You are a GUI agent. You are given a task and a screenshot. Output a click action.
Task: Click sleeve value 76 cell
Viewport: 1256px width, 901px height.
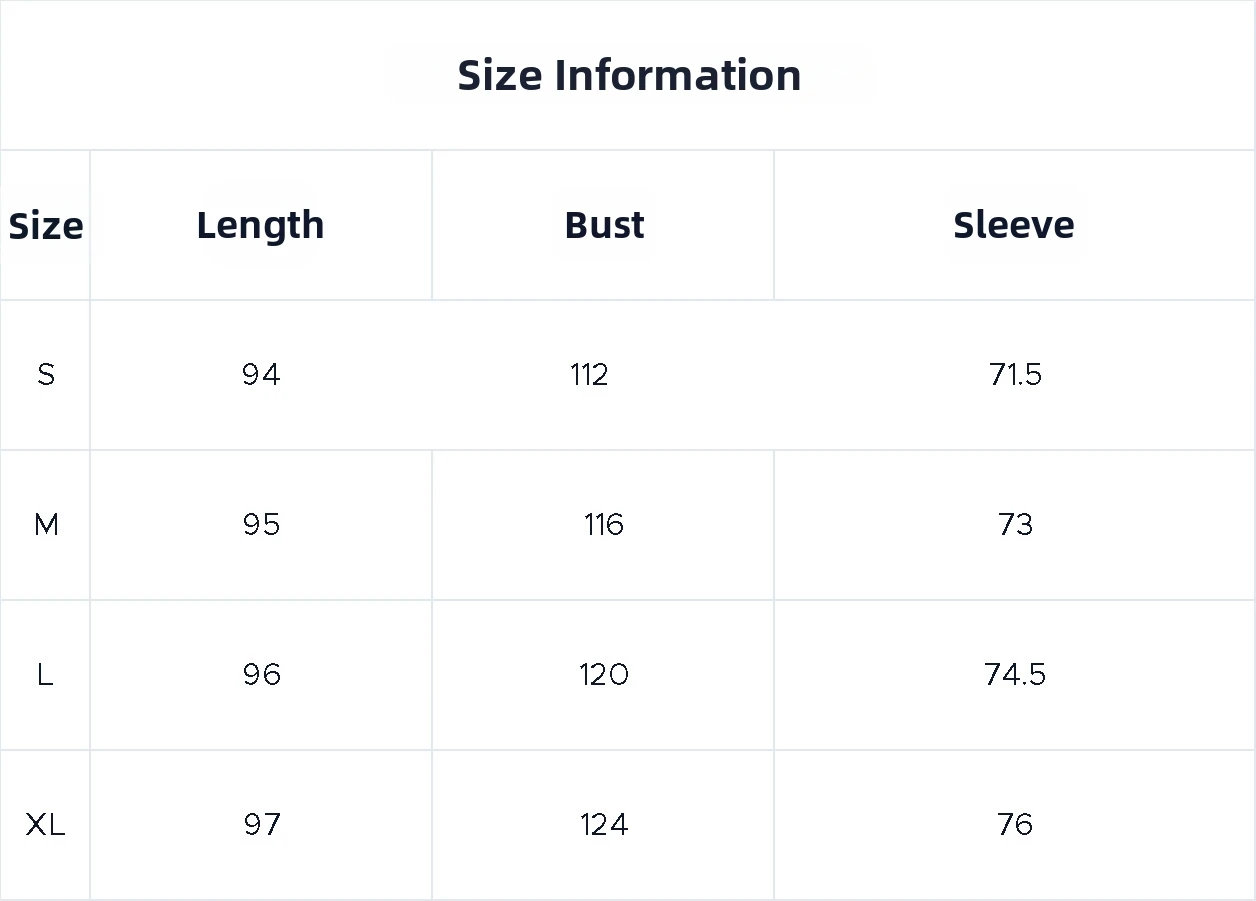1015,825
